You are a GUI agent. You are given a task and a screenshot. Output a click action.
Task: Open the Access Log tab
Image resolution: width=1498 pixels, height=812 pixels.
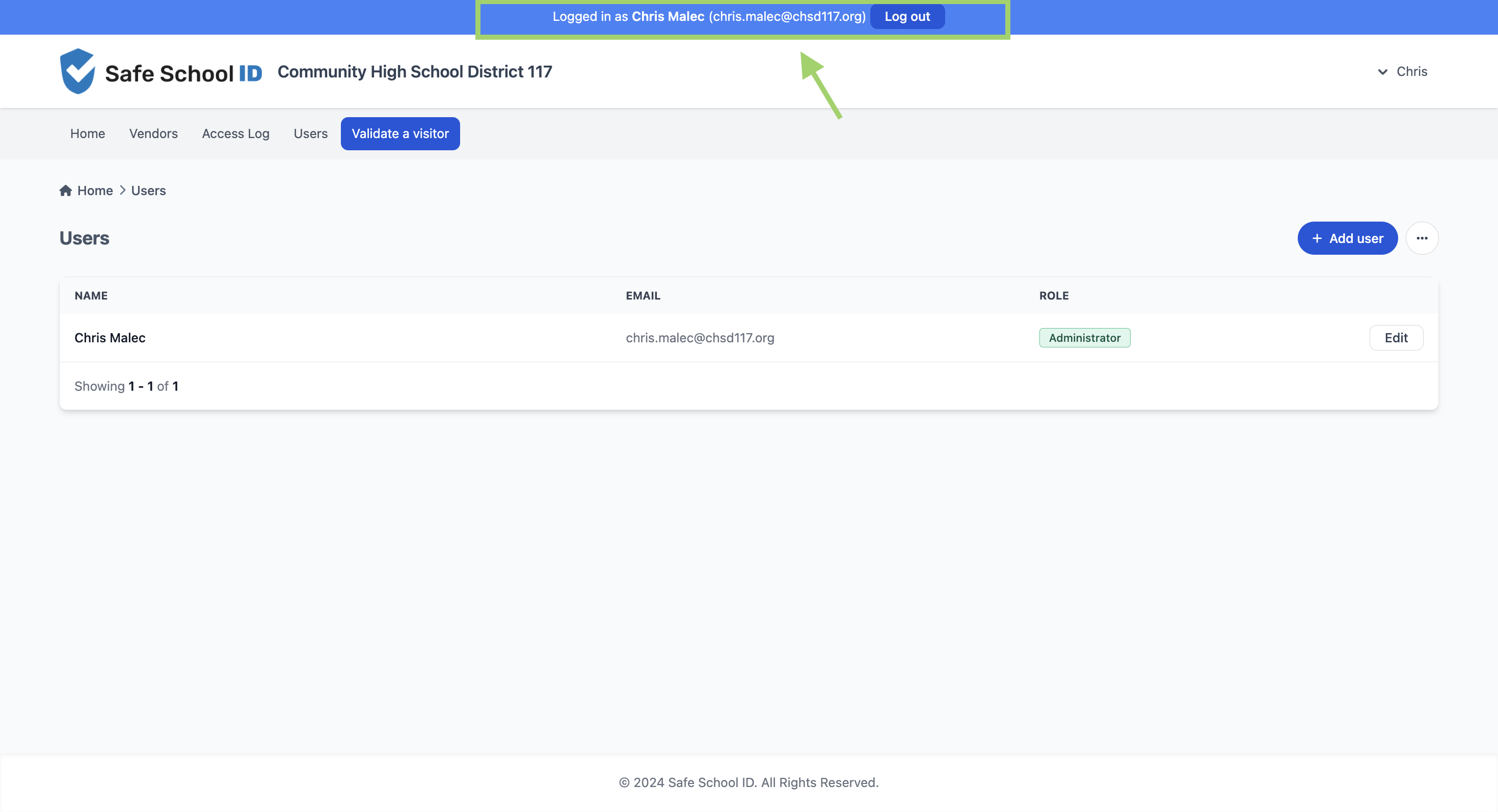235,133
